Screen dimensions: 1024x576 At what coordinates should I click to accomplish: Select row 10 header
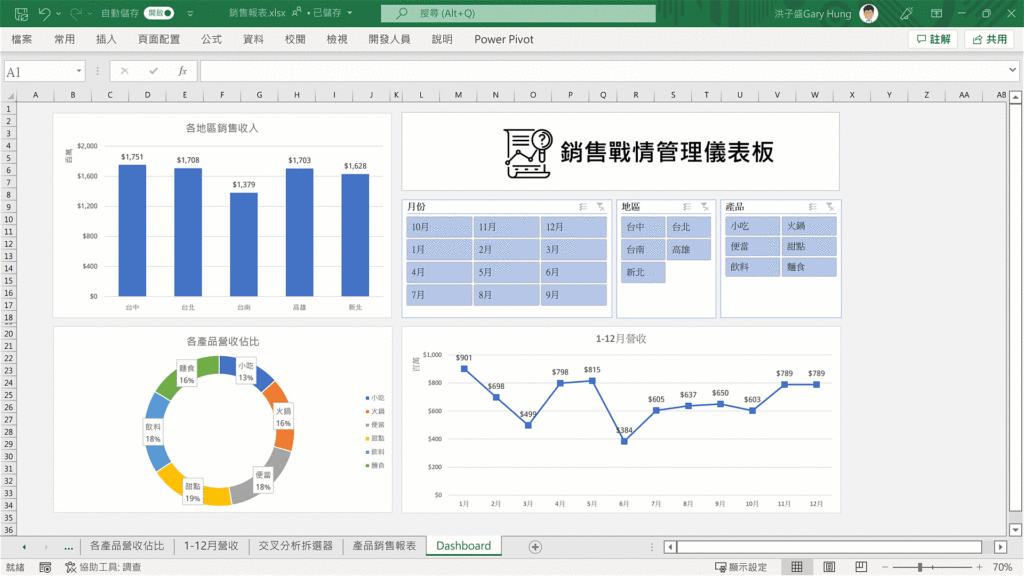[x=8, y=219]
